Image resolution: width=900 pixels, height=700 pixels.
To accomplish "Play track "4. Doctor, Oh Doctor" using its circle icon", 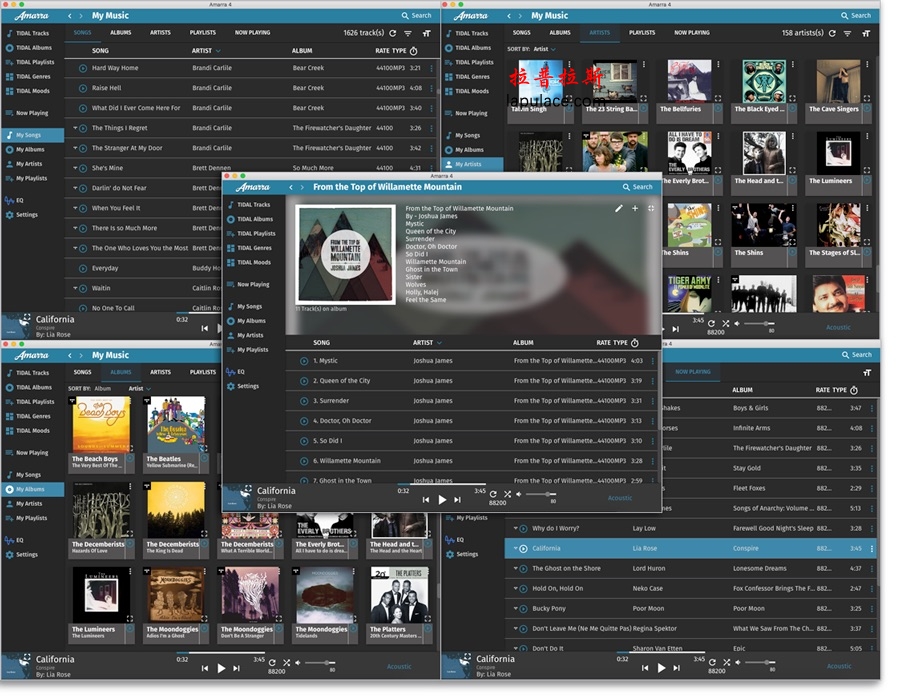I will coord(304,421).
